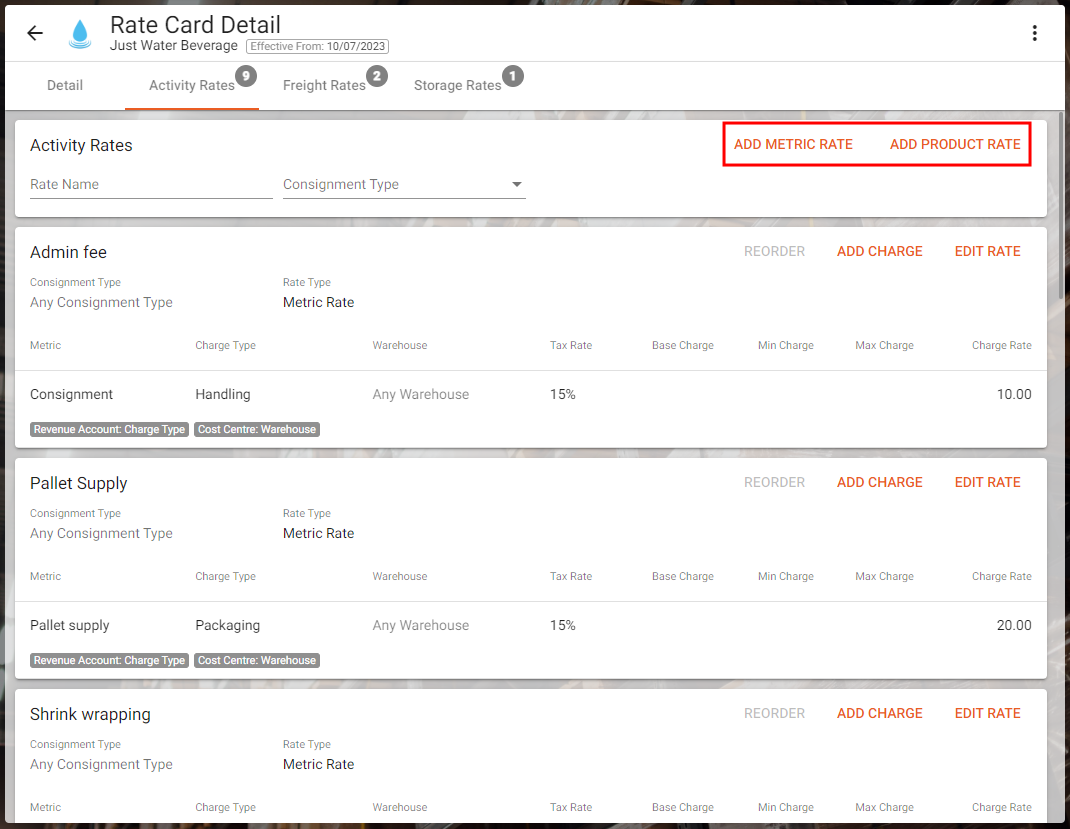Click the Activity Rates count badge 9

pyautogui.click(x=246, y=76)
